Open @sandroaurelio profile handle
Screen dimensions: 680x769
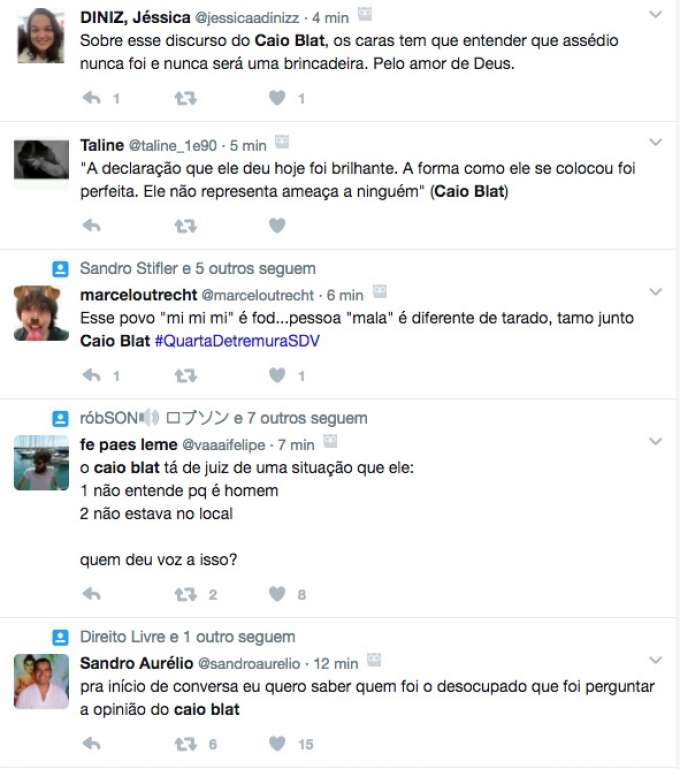coord(249,664)
